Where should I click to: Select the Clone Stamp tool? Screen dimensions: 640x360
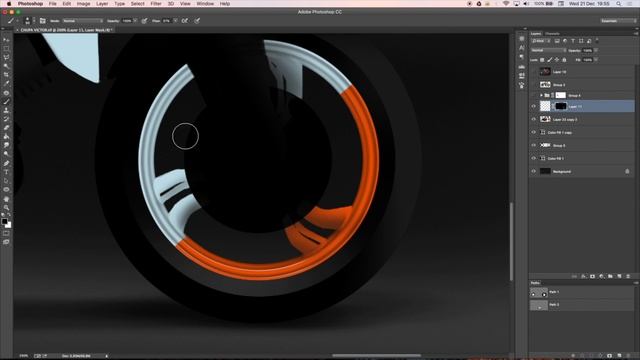point(6,110)
